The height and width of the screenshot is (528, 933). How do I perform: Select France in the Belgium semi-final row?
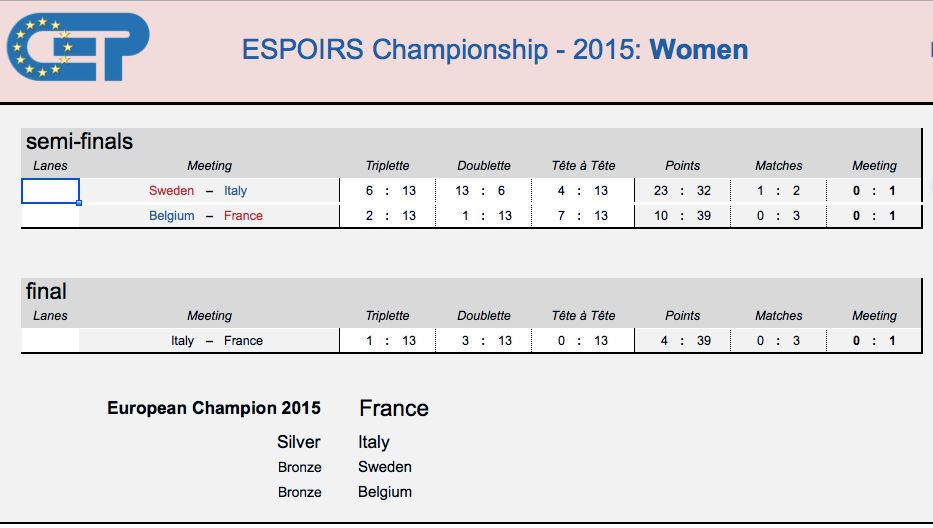243,215
